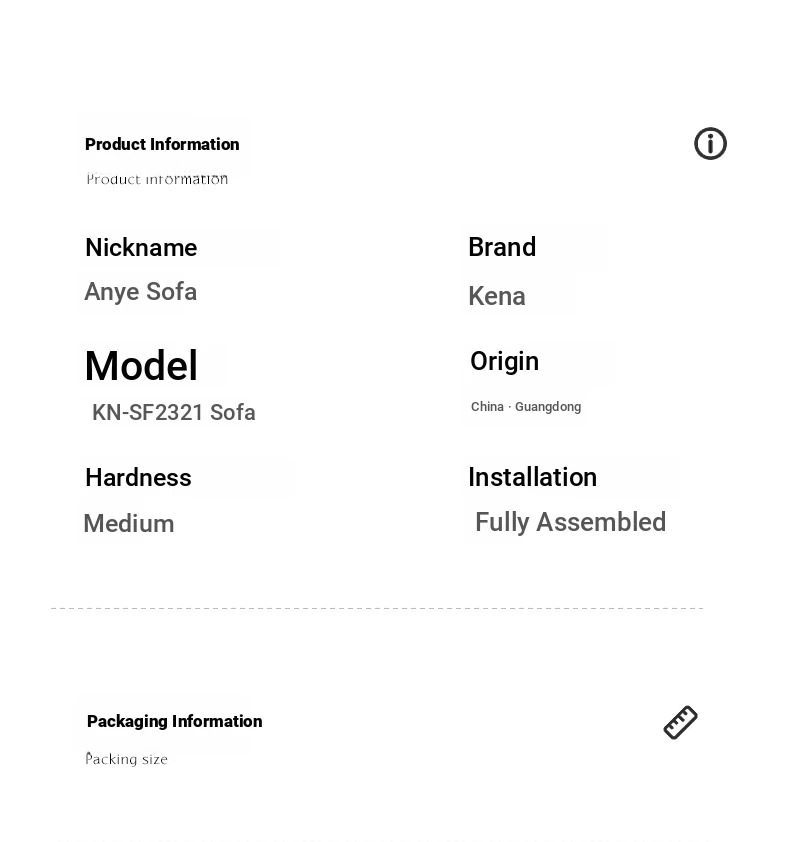Select the China · Guangdong origin value
Screen dimensions: 790x842
(526, 407)
